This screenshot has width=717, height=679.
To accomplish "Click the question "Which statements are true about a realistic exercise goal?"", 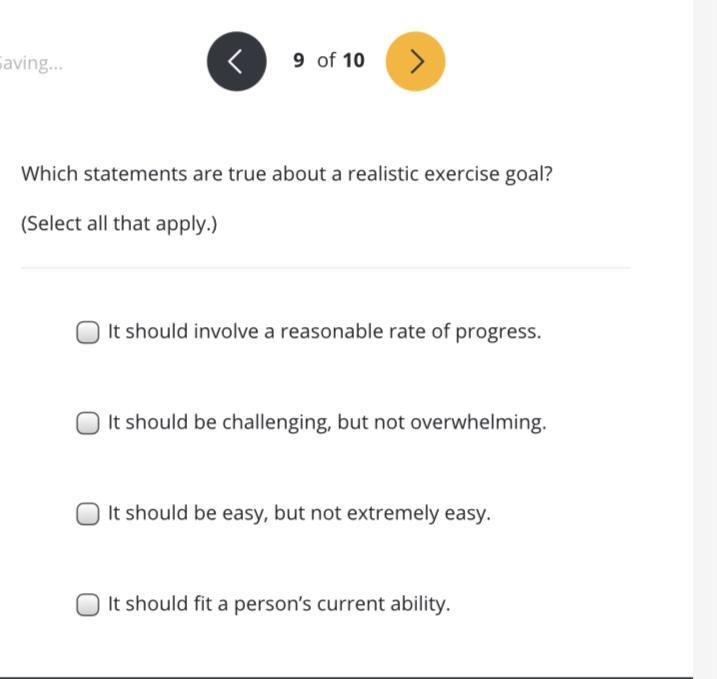I will tap(287, 174).
